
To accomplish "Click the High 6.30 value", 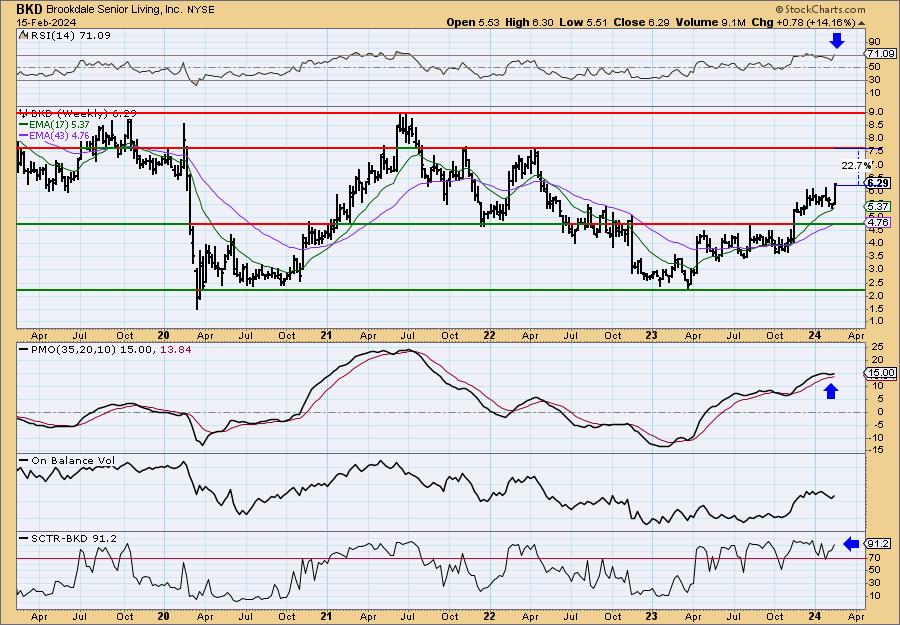I will coord(529,22).
